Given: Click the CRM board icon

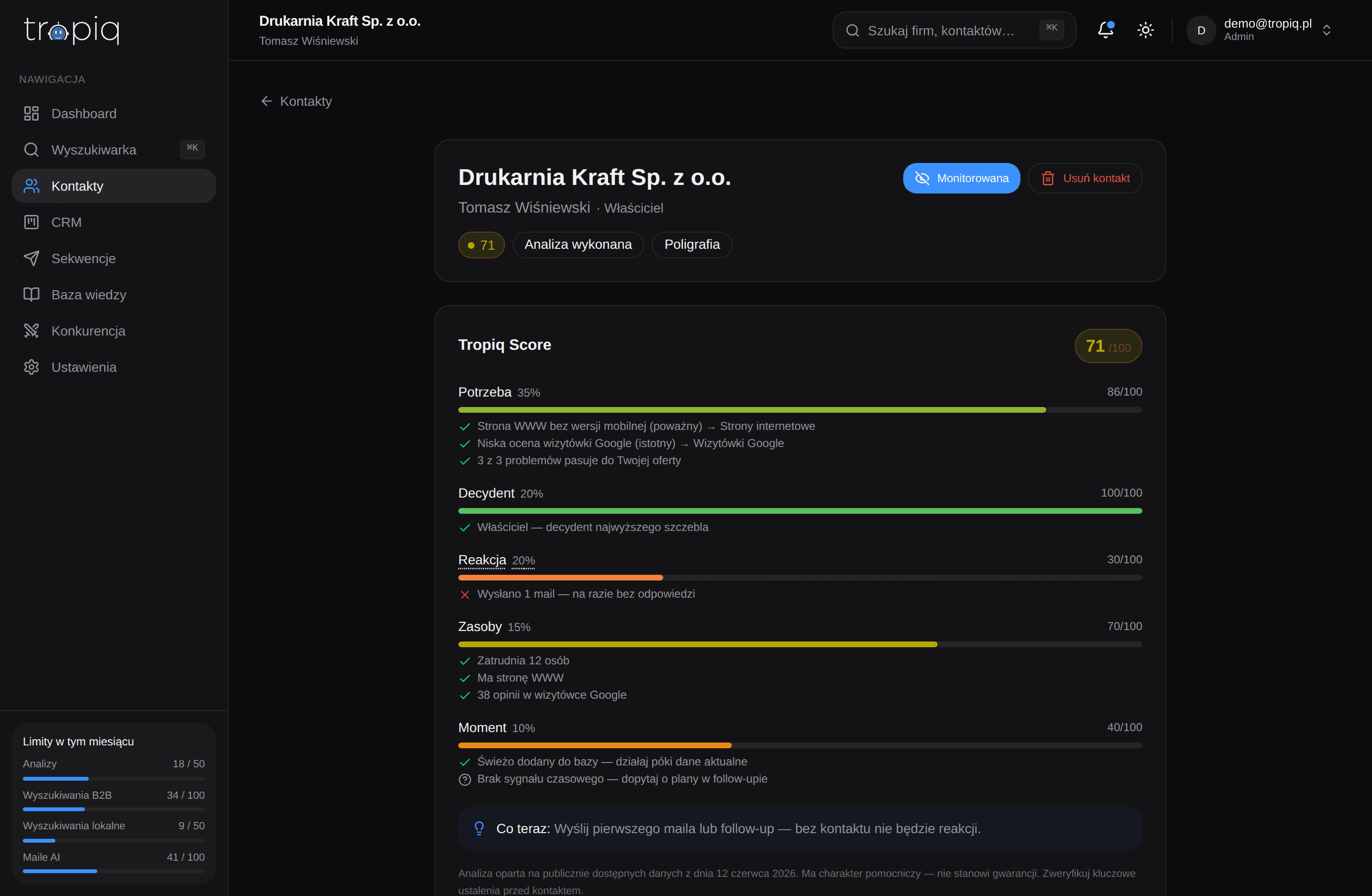Looking at the screenshot, I should tap(31, 223).
